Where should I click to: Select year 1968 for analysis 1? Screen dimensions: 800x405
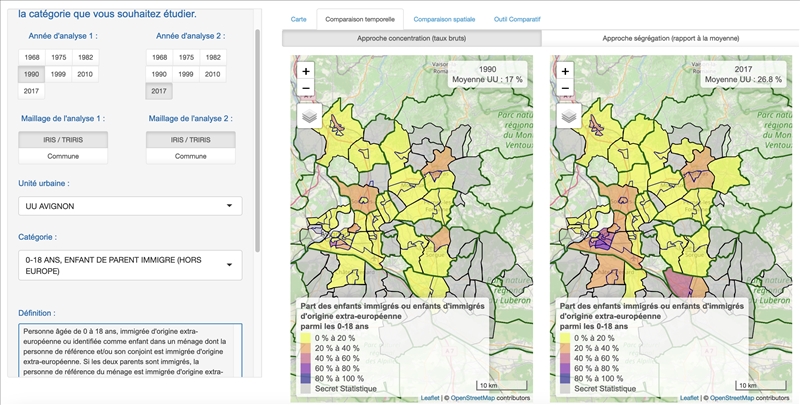click(31, 58)
